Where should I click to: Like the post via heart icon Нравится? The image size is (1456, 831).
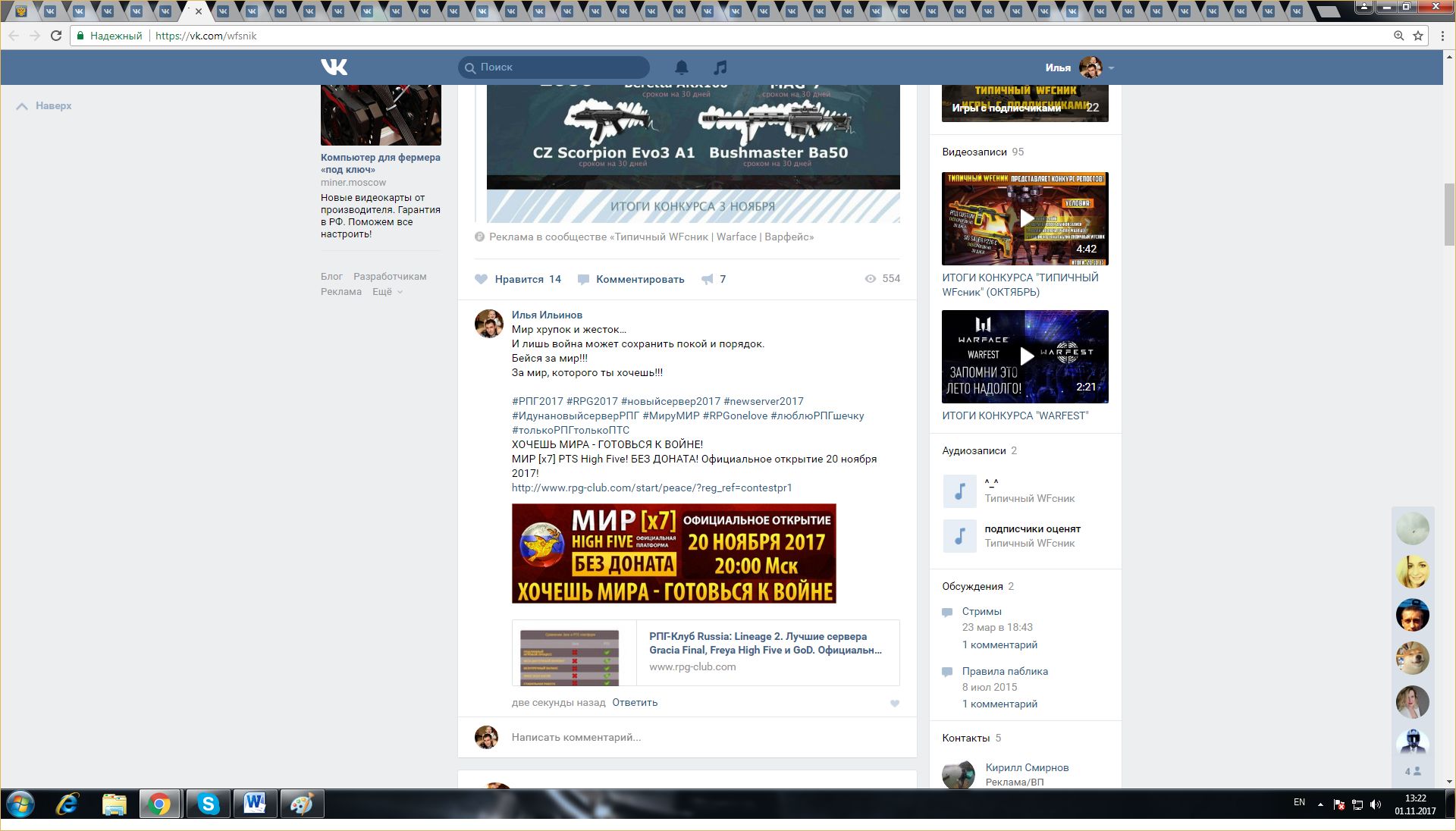pyautogui.click(x=481, y=279)
